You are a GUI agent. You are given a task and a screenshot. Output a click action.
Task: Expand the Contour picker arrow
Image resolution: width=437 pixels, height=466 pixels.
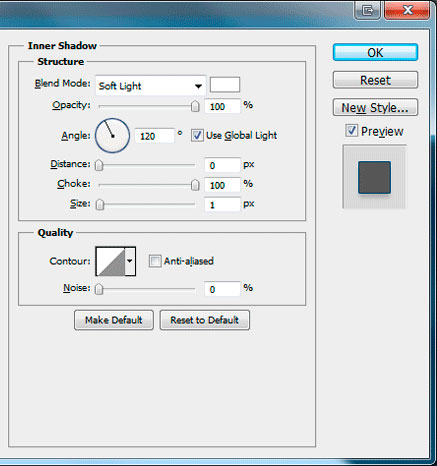pos(130,261)
